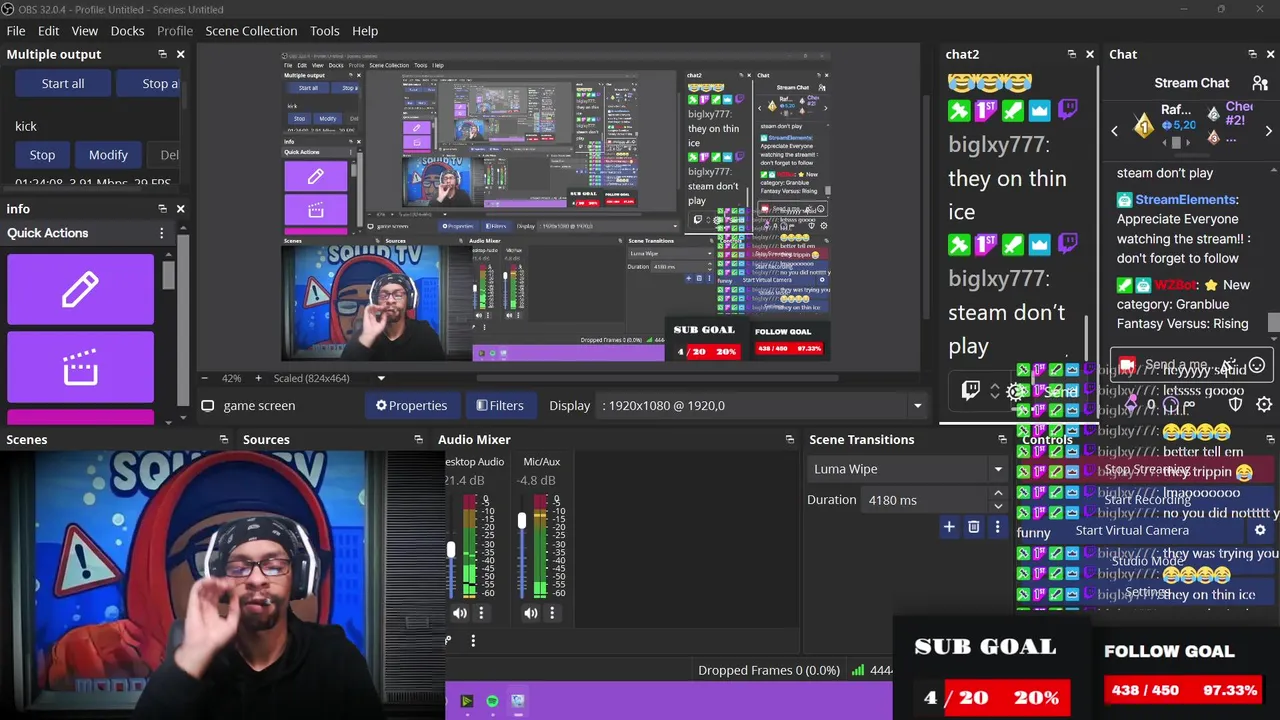Screen dimensions: 1280x720
Task: Enable Studio Mode in Controls
Action: (x=1147, y=561)
